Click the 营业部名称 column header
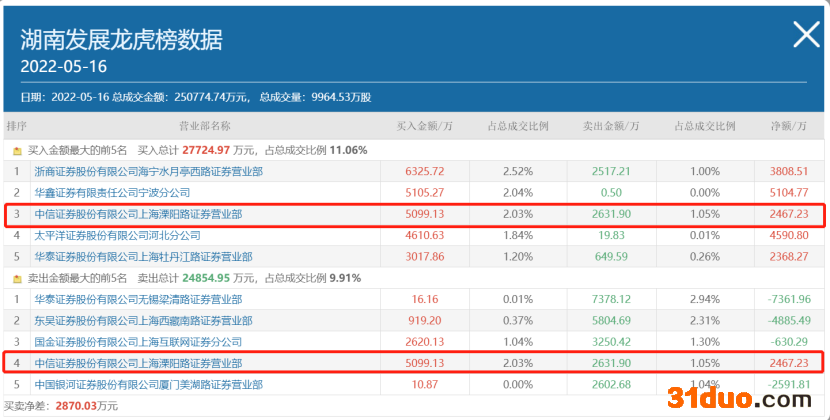Screen dimensions: 830x420 click(204, 127)
